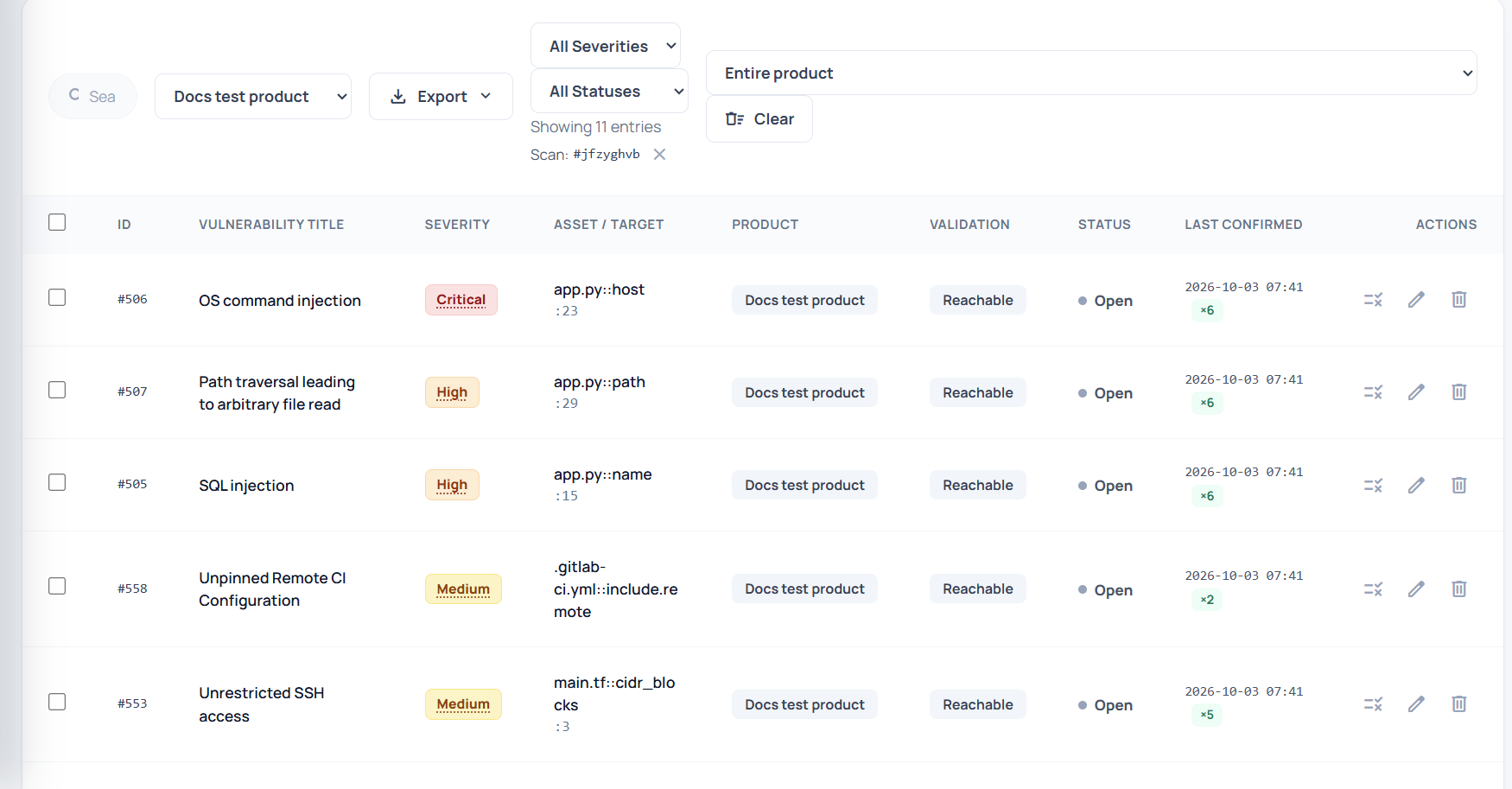Toggle the select-all checkbox in header
Screen dimensions: 1512x789
(57, 222)
